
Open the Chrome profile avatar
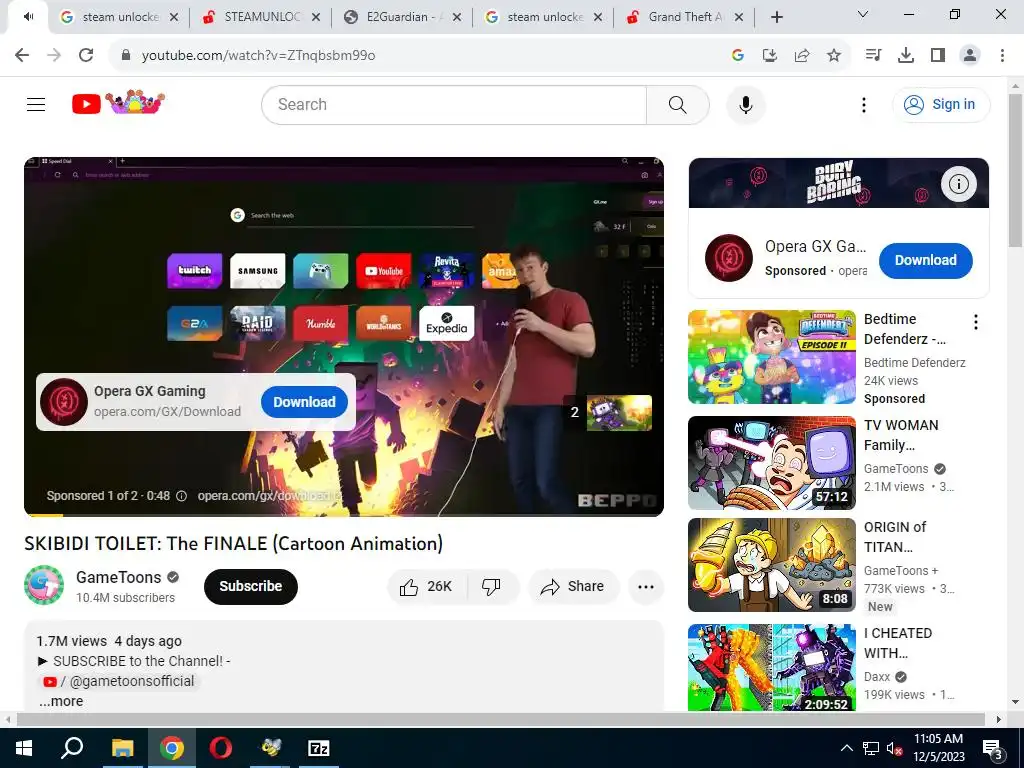pyautogui.click(x=970, y=55)
